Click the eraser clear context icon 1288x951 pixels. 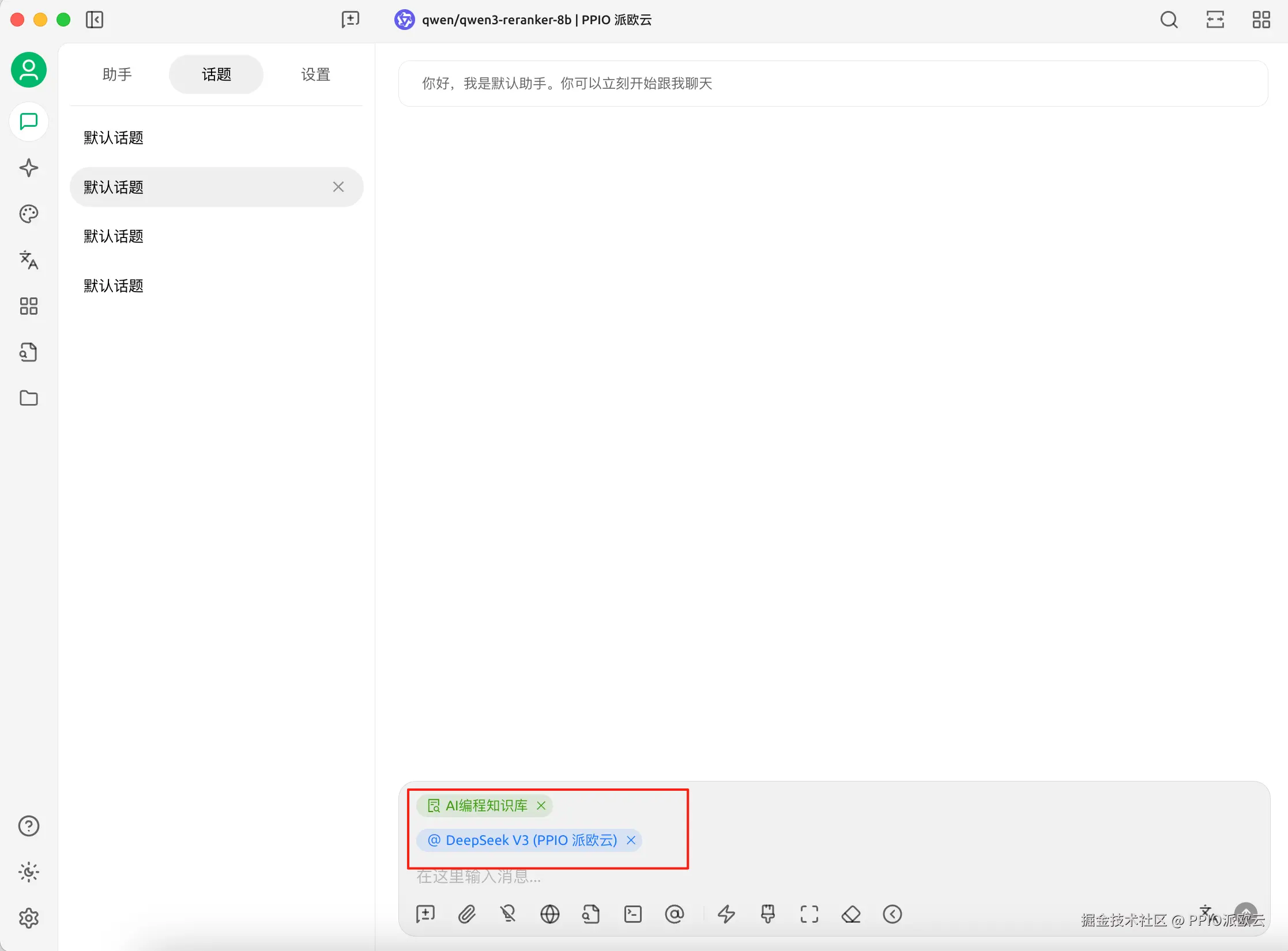[850, 914]
